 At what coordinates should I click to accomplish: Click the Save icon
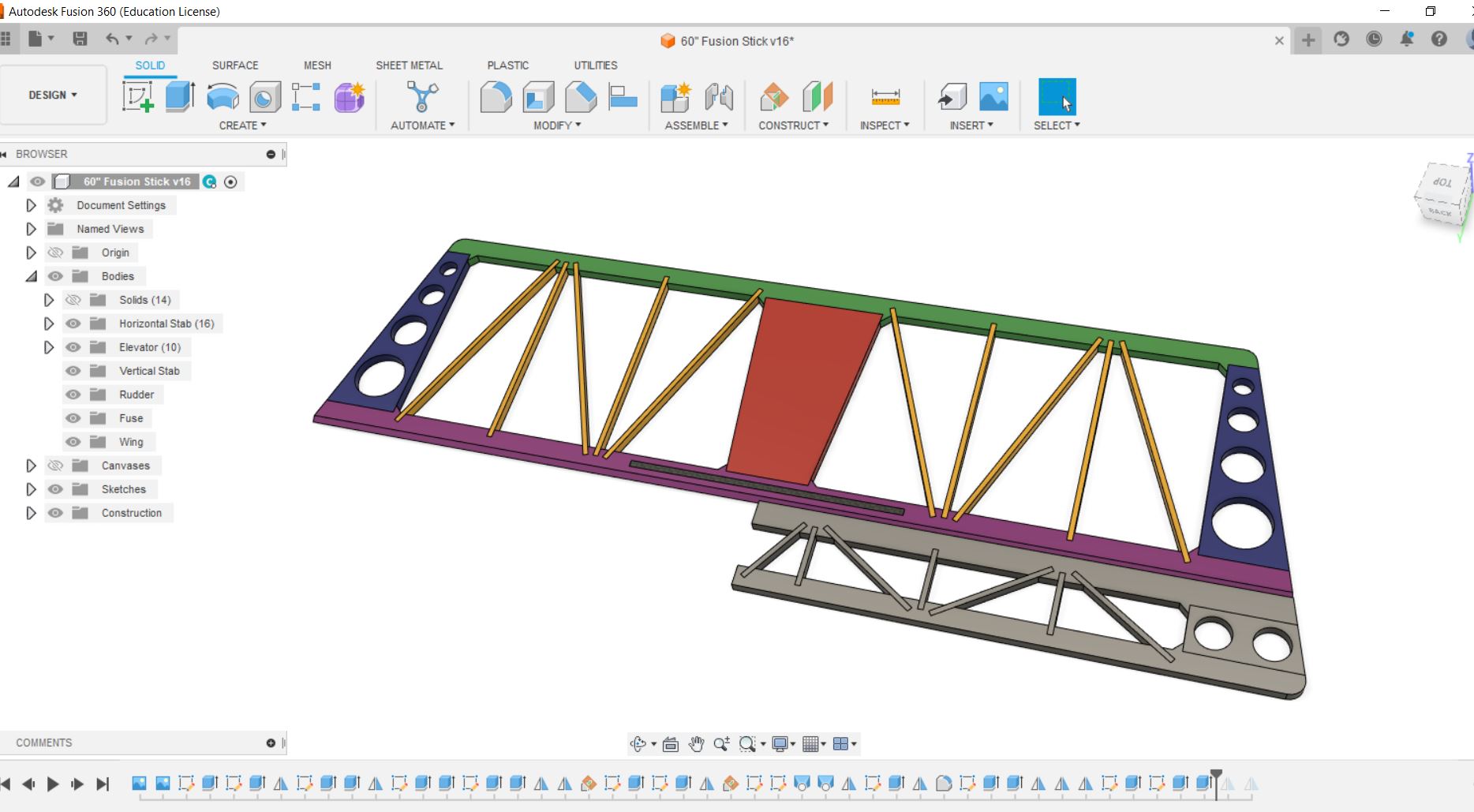coord(80,39)
